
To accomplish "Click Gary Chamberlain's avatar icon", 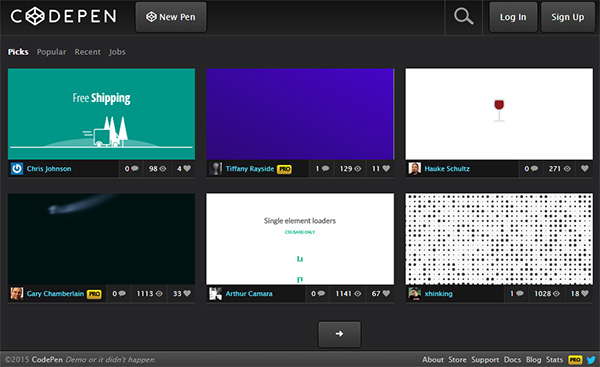I will pos(17,294).
